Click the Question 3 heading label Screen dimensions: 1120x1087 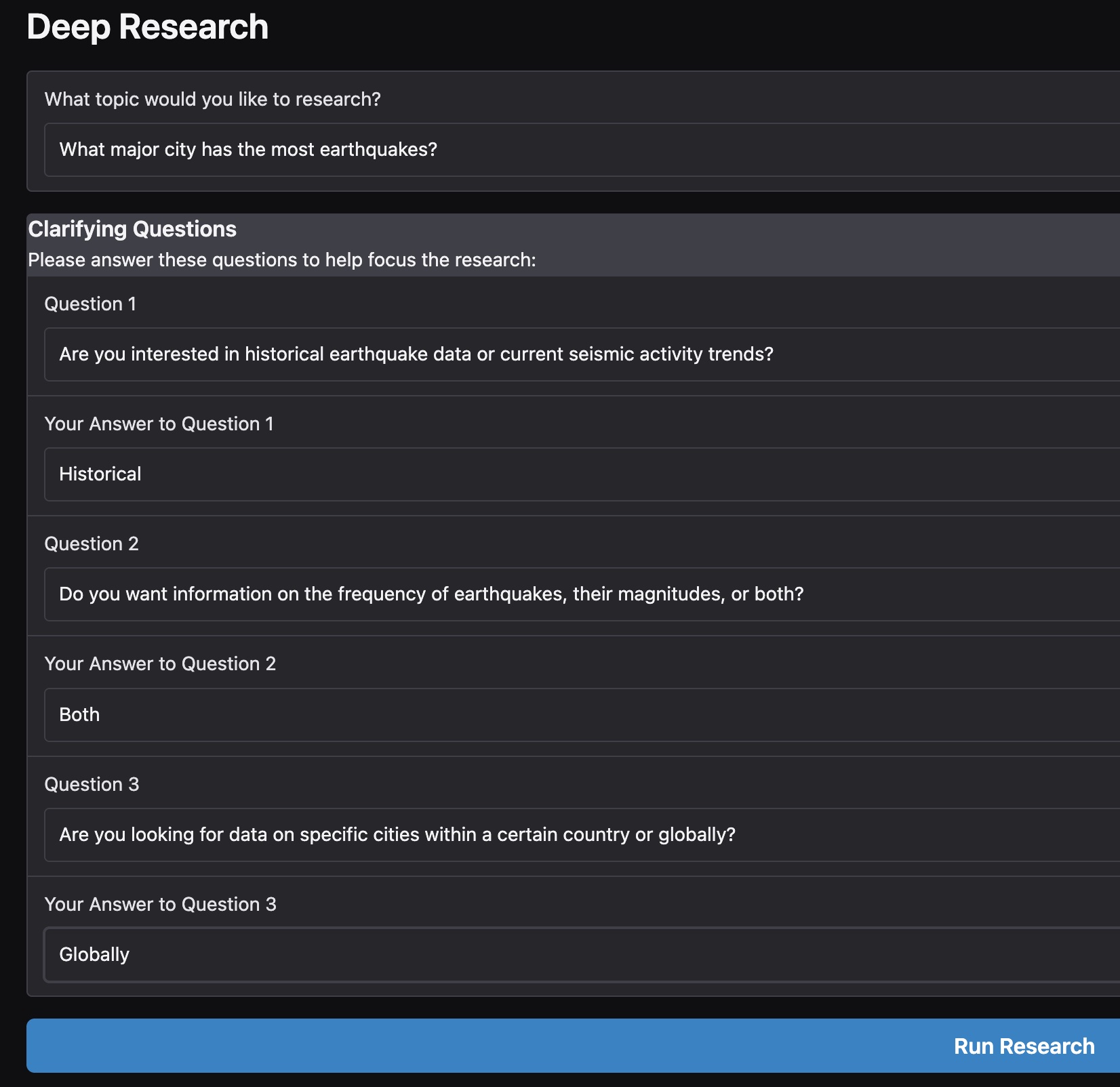(92, 784)
